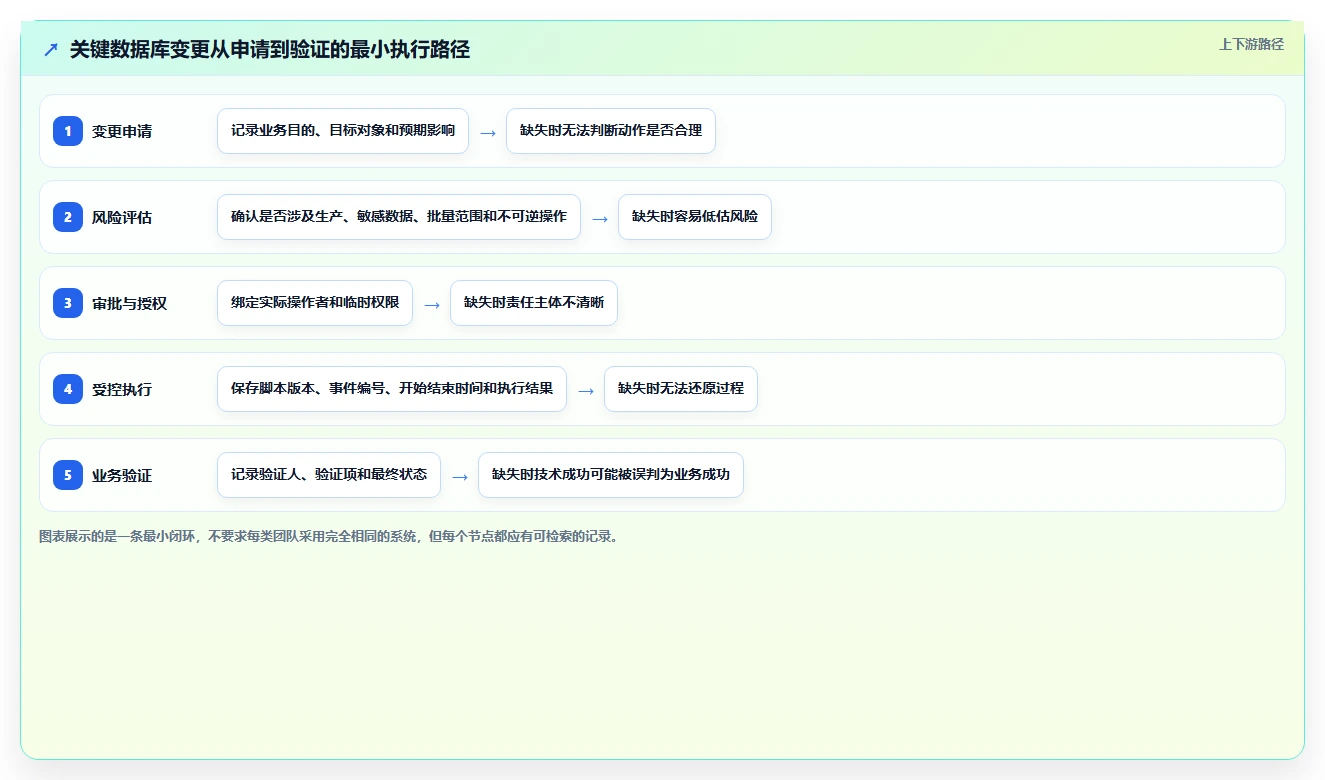Select the 变更申请 step label
This screenshot has width=1325, height=780.
pyautogui.click(x=122, y=131)
